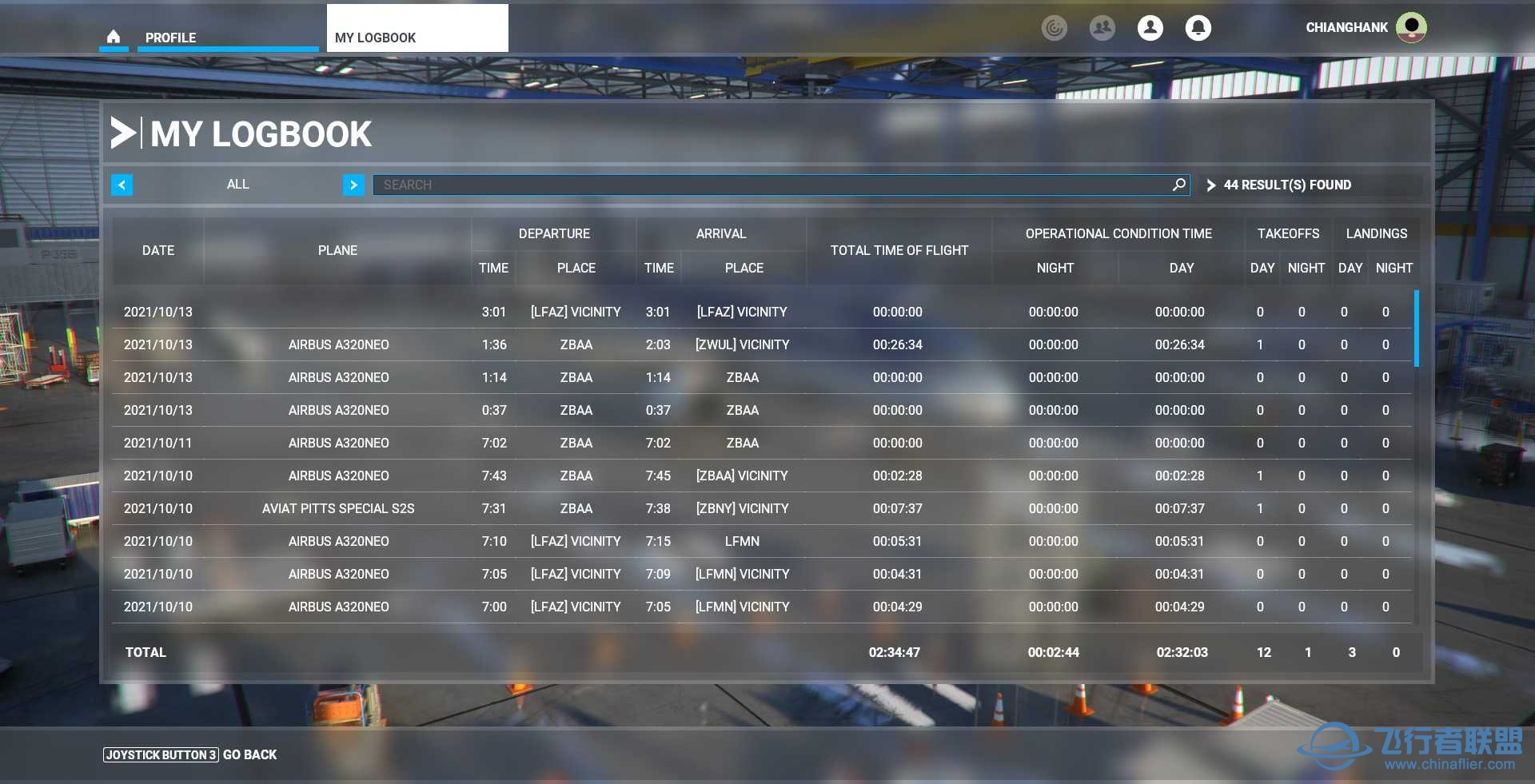Click flight time 00:04:31 in total column

897,574
